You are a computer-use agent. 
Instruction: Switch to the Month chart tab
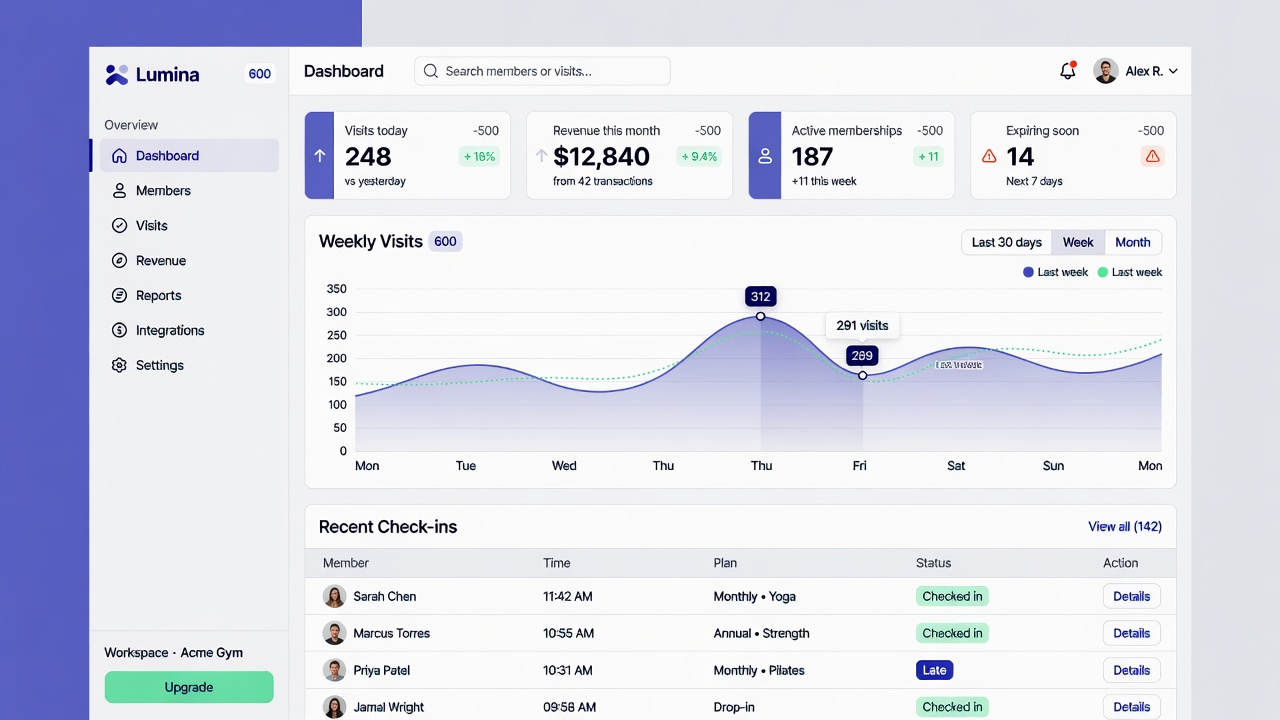(x=1132, y=242)
